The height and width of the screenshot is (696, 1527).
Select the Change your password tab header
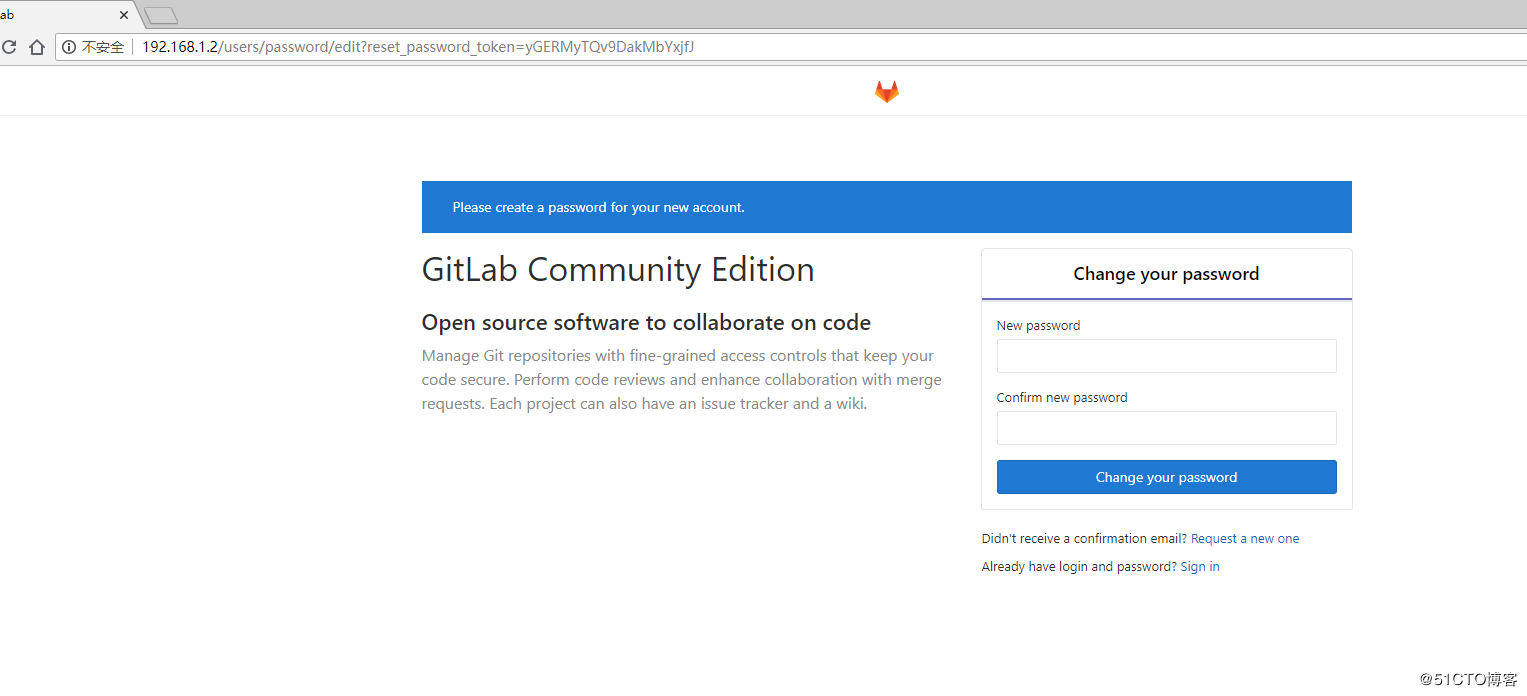click(1166, 274)
